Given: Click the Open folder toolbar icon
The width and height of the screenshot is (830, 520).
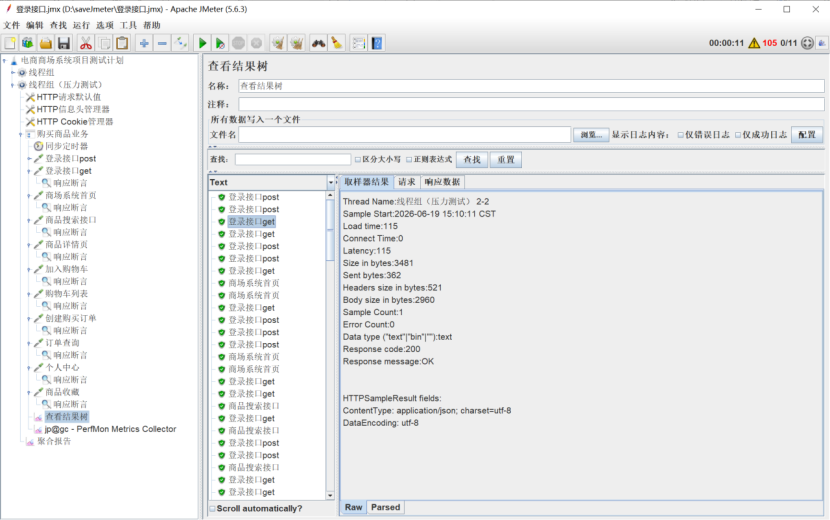Looking at the screenshot, I should pyautogui.click(x=46, y=43).
